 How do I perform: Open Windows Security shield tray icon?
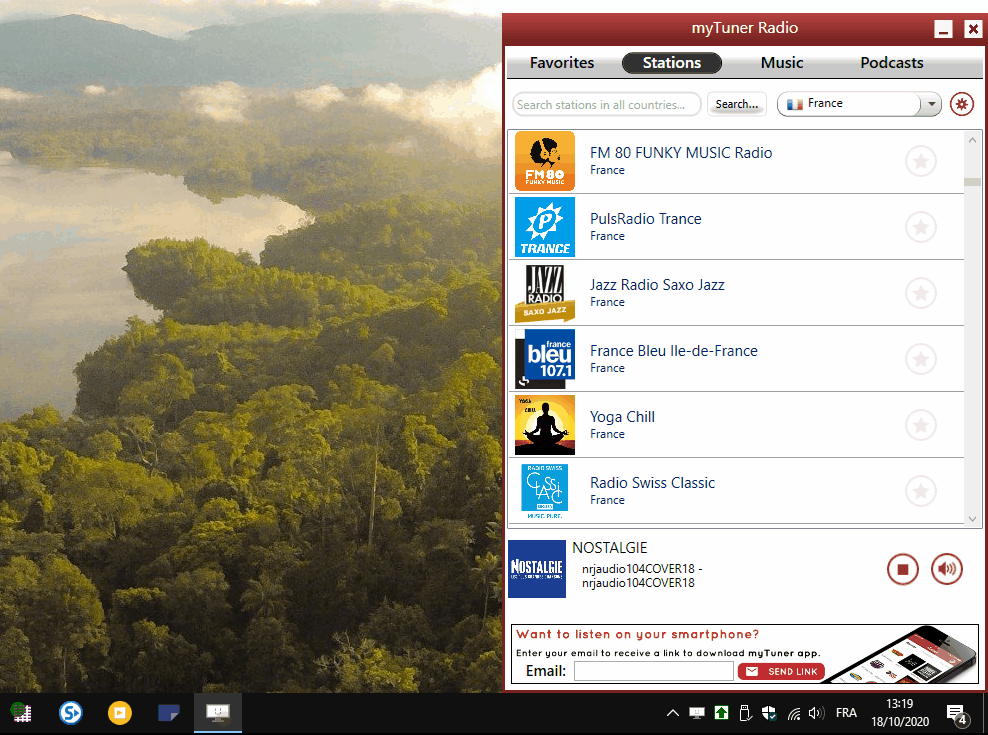769,713
